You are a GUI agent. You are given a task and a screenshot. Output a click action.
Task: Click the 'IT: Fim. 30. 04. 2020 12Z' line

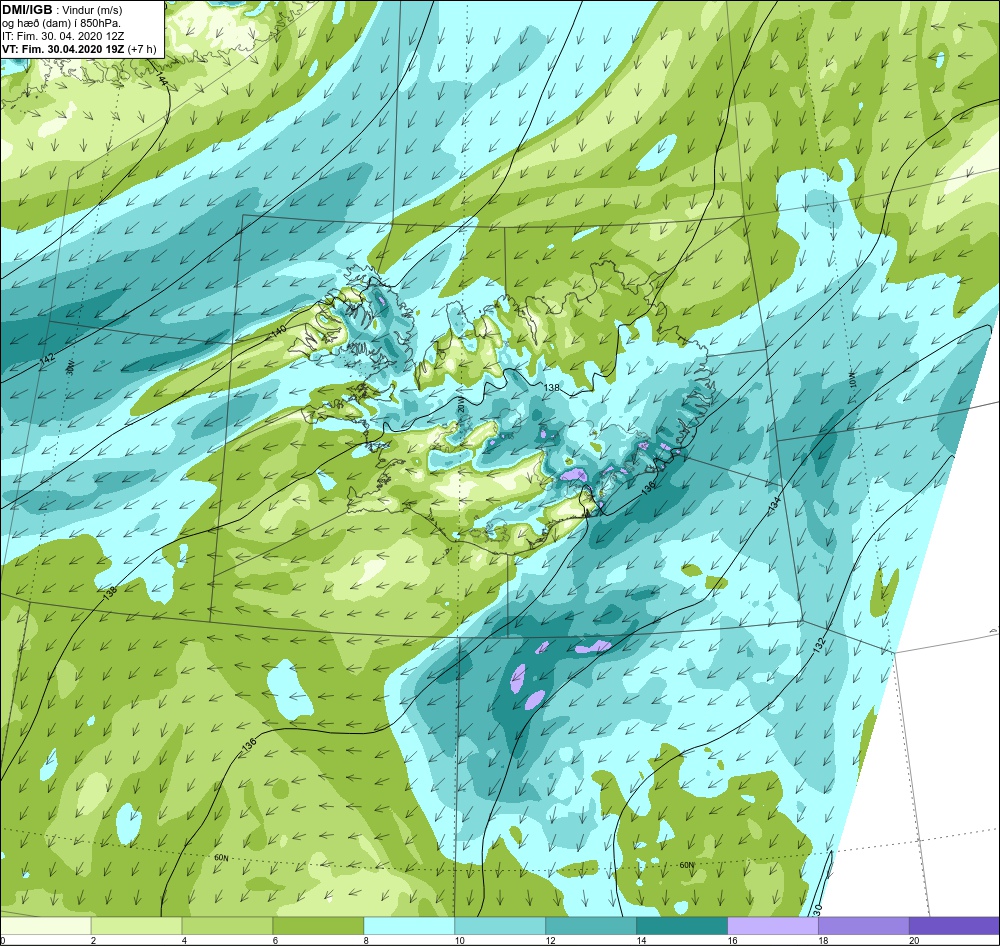[x=64, y=36]
